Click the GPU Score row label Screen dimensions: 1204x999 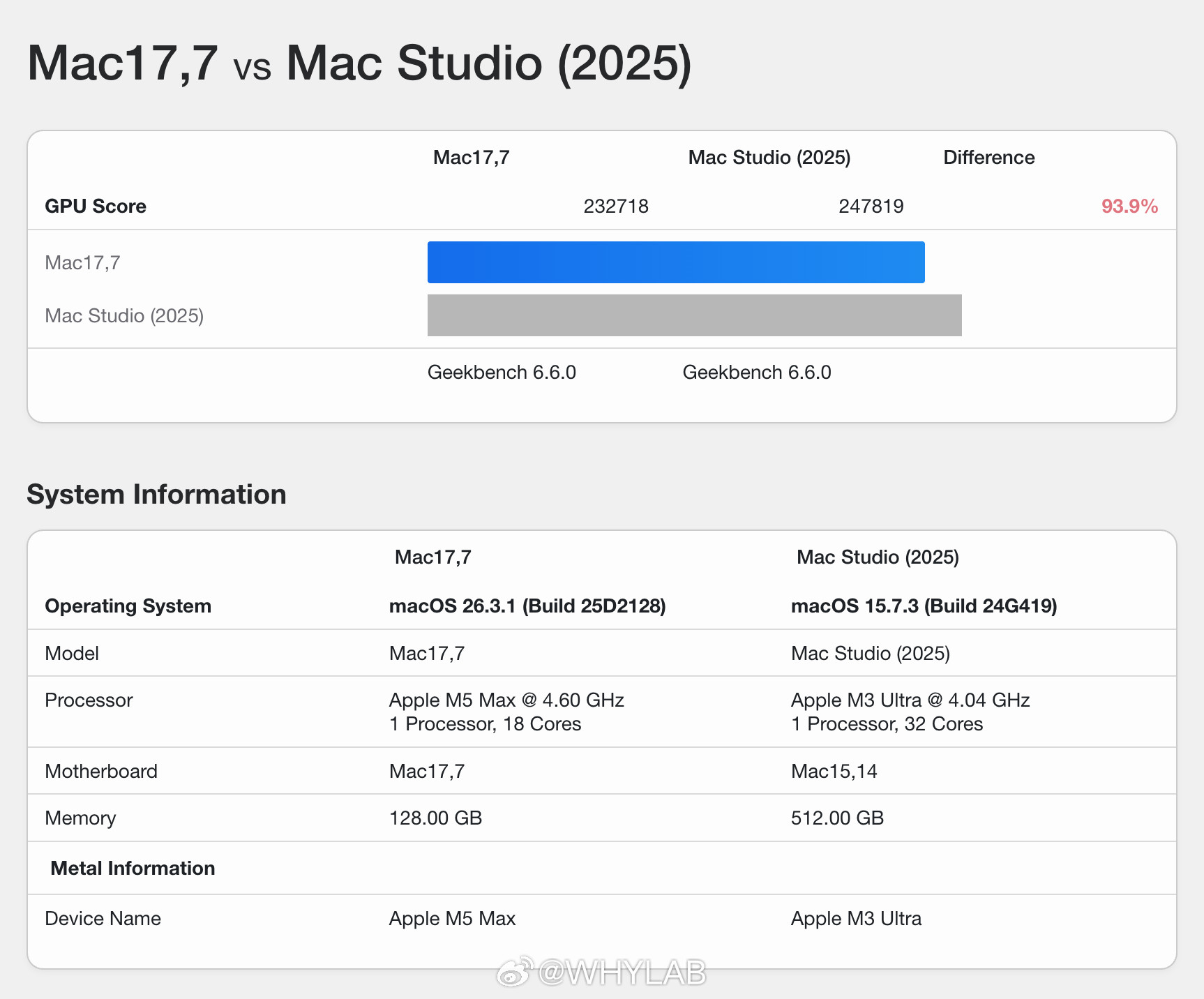[96, 206]
